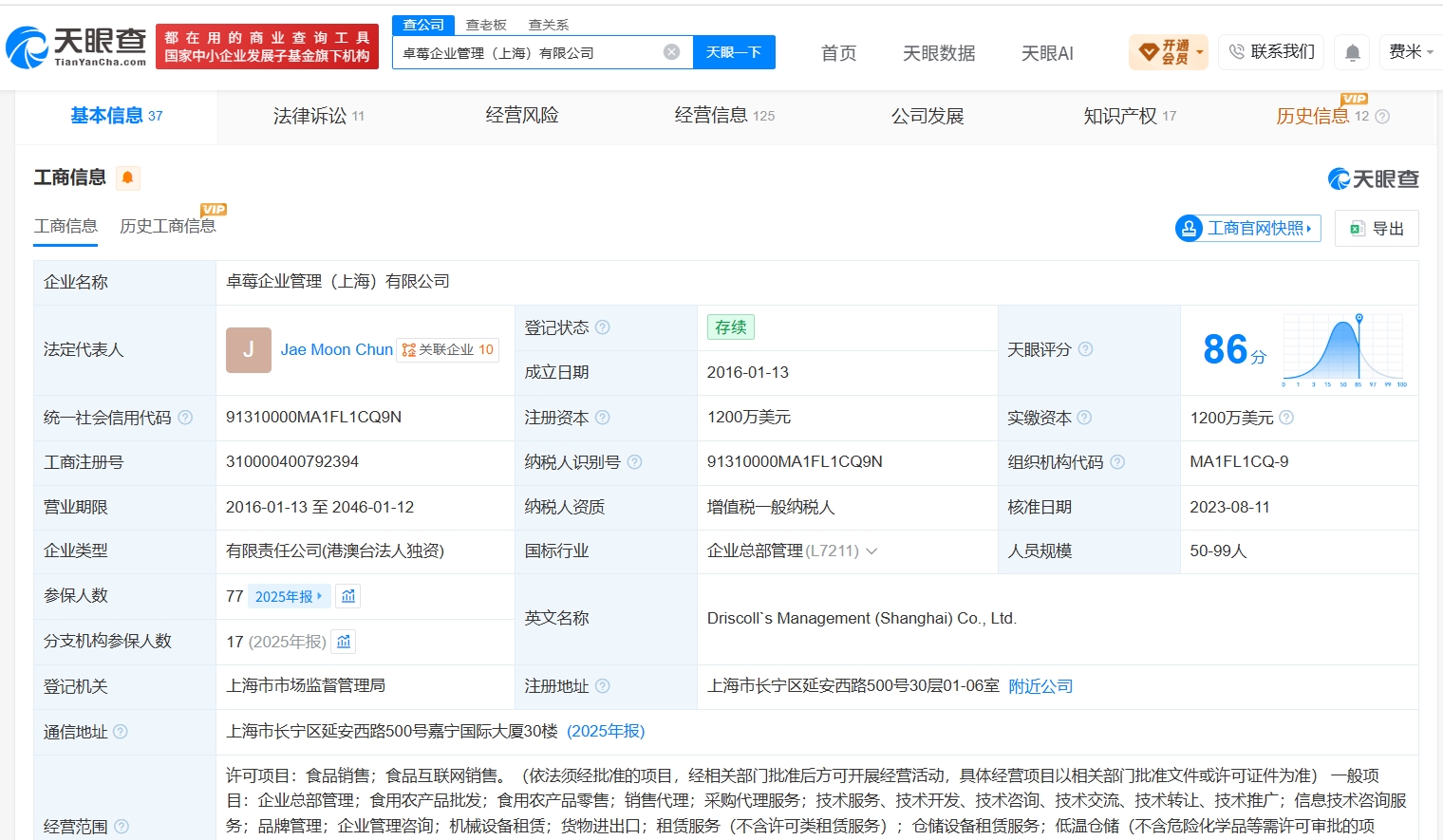
Task: Click the TianYanCha logo in the header
Action: pyautogui.click(x=76, y=47)
